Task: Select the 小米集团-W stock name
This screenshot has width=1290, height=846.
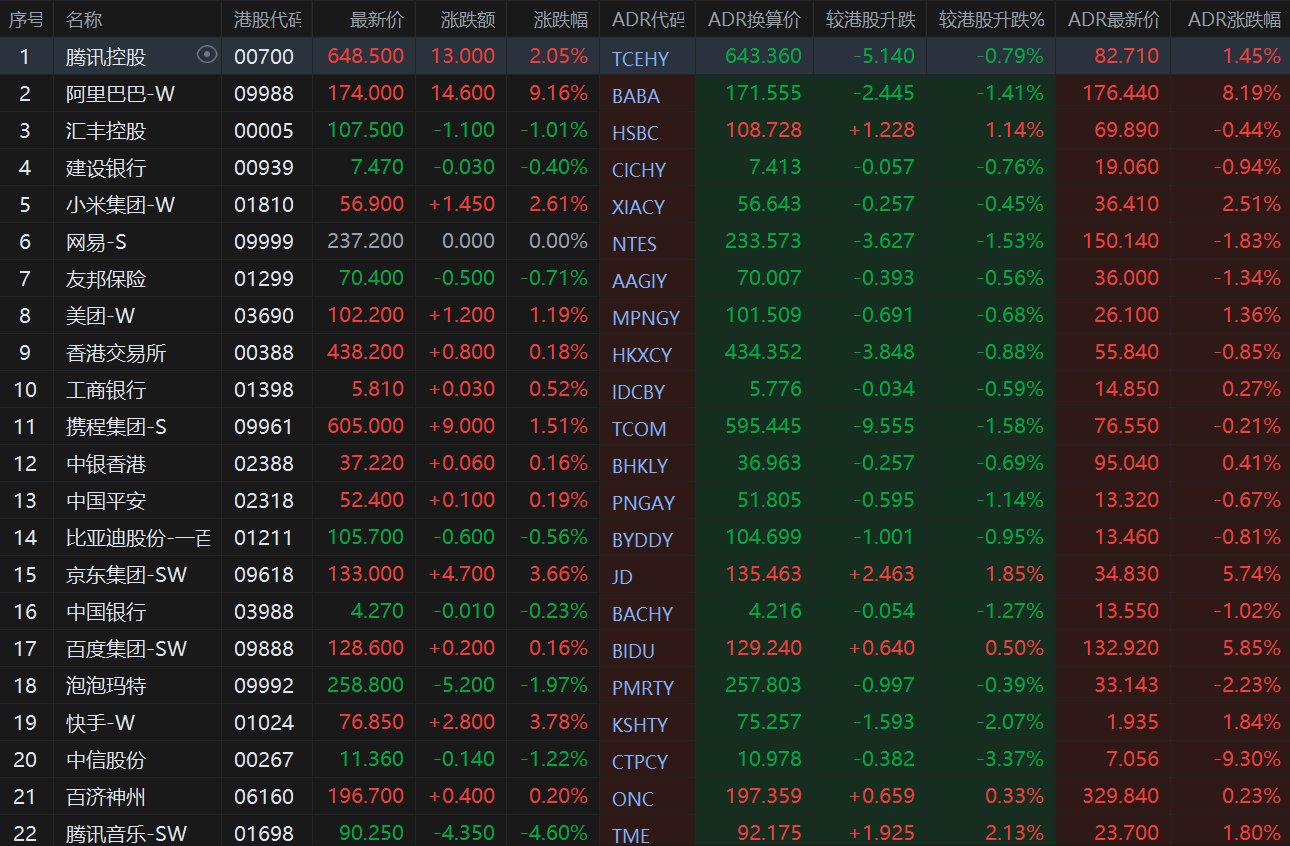Action: tap(120, 204)
